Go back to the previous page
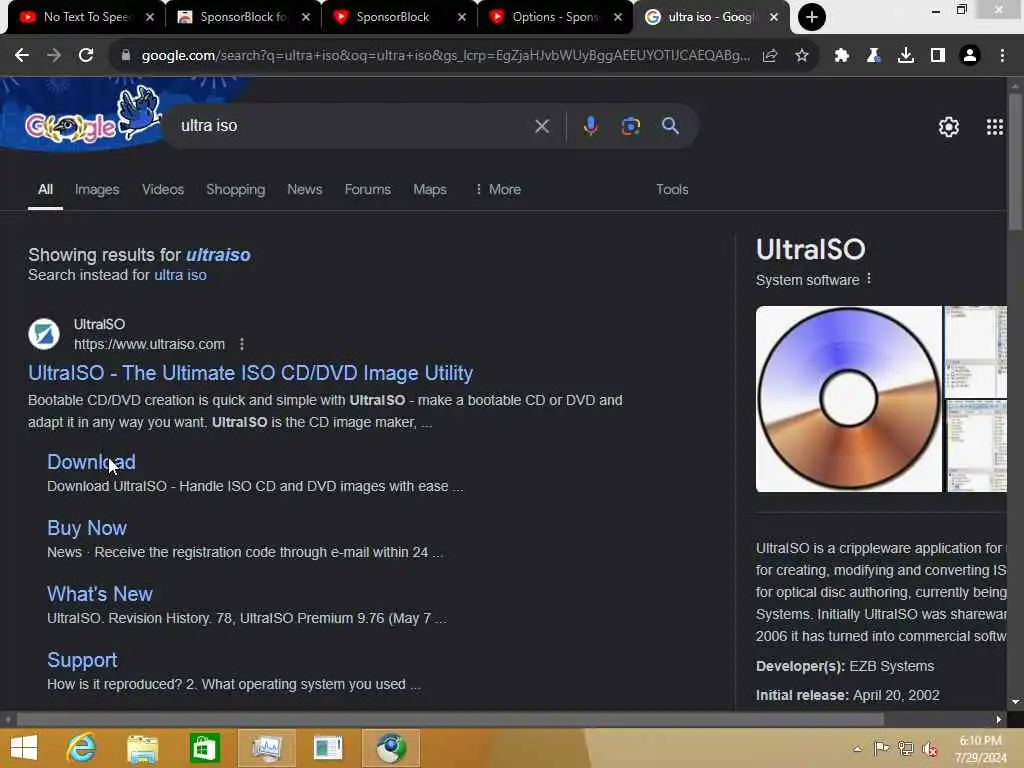 (x=22, y=56)
